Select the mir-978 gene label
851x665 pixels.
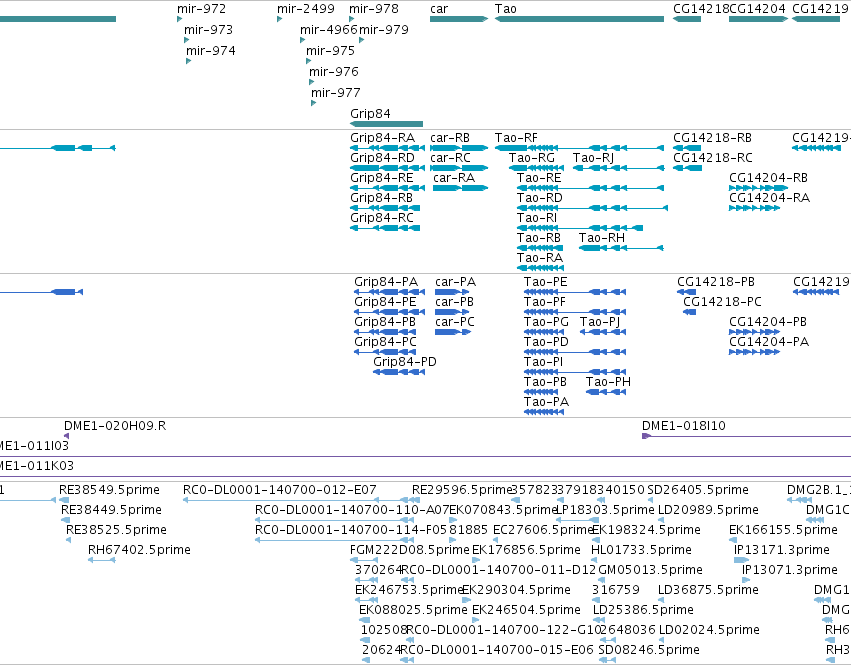(x=374, y=9)
